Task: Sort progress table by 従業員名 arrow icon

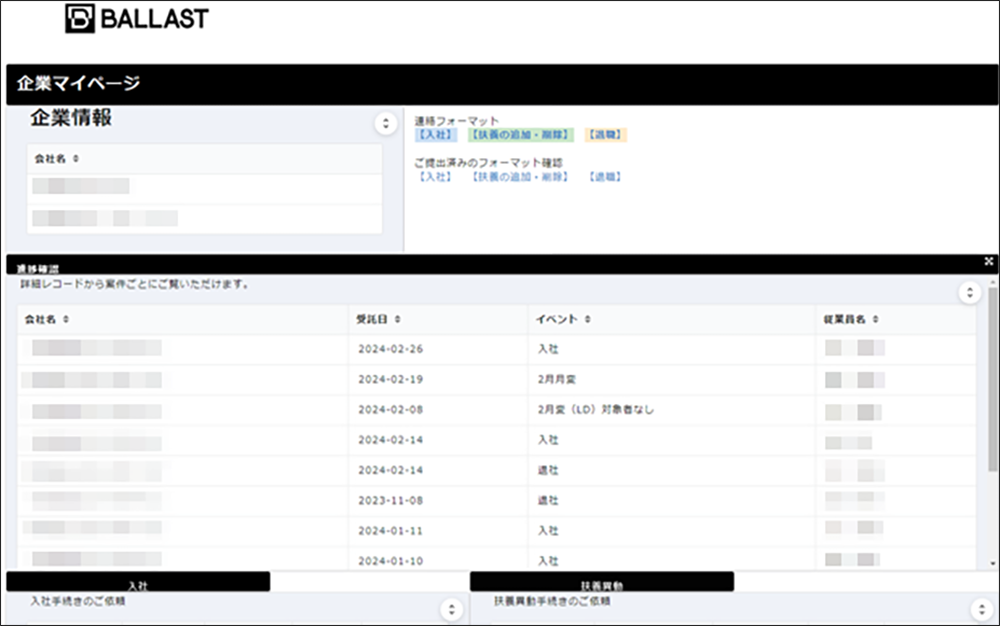Action: pos(876,319)
